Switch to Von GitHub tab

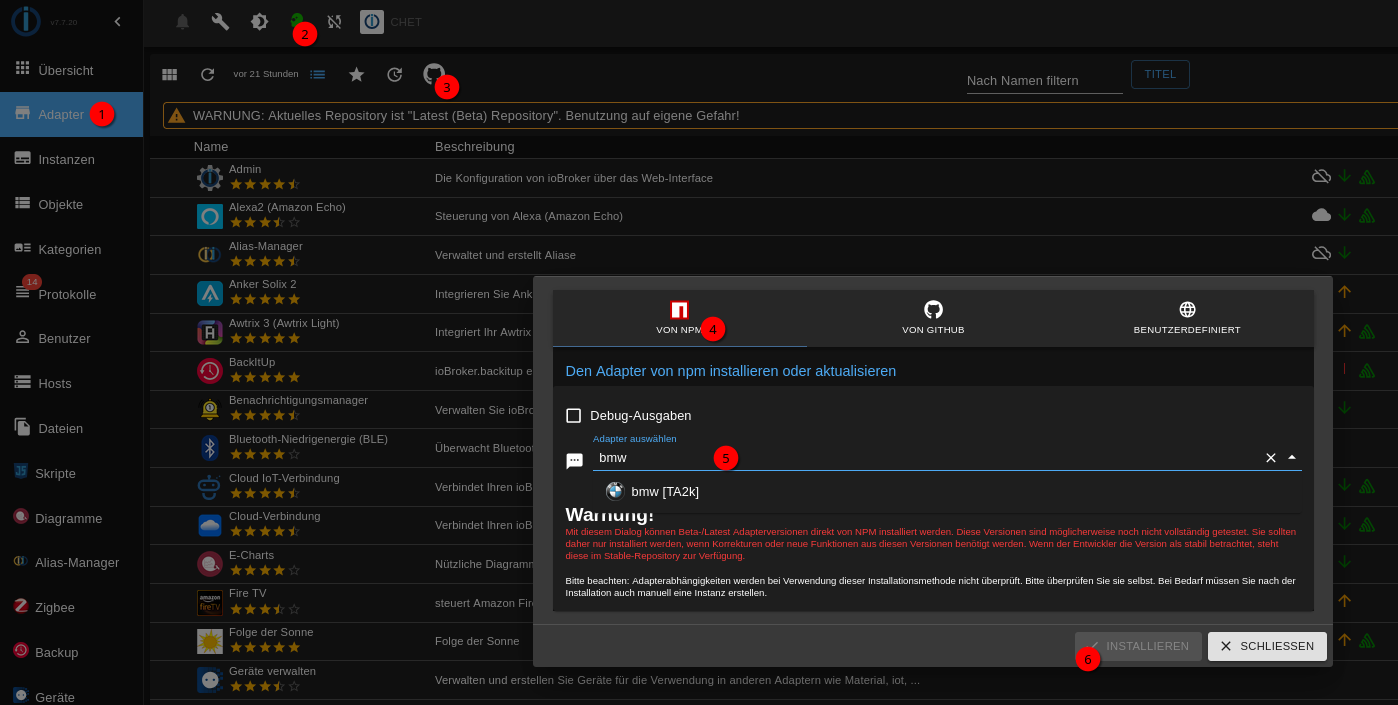933,318
